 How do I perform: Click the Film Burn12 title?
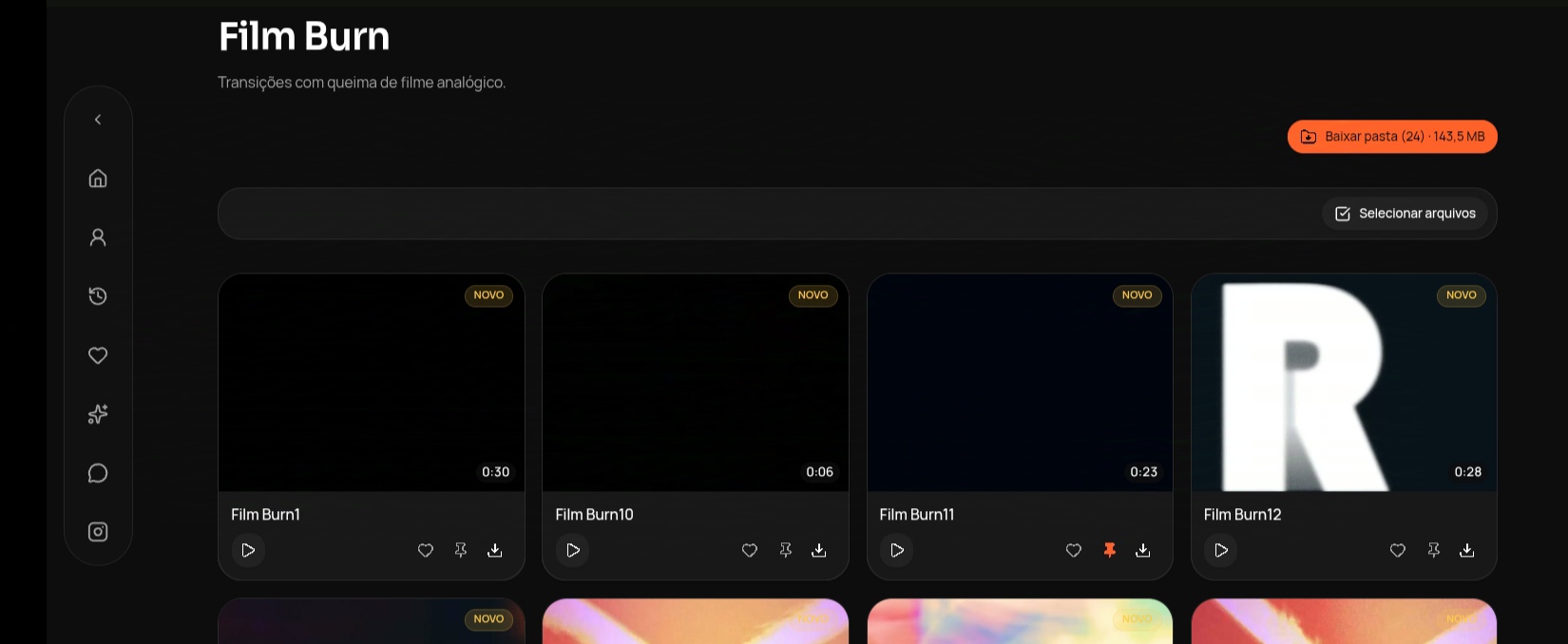point(1243,514)
